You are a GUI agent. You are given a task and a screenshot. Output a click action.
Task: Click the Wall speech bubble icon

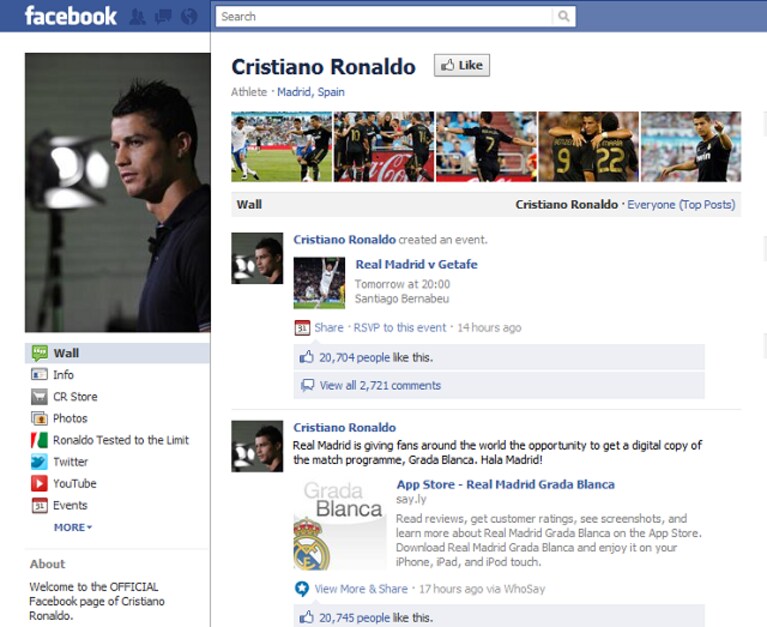pos(40,353)
